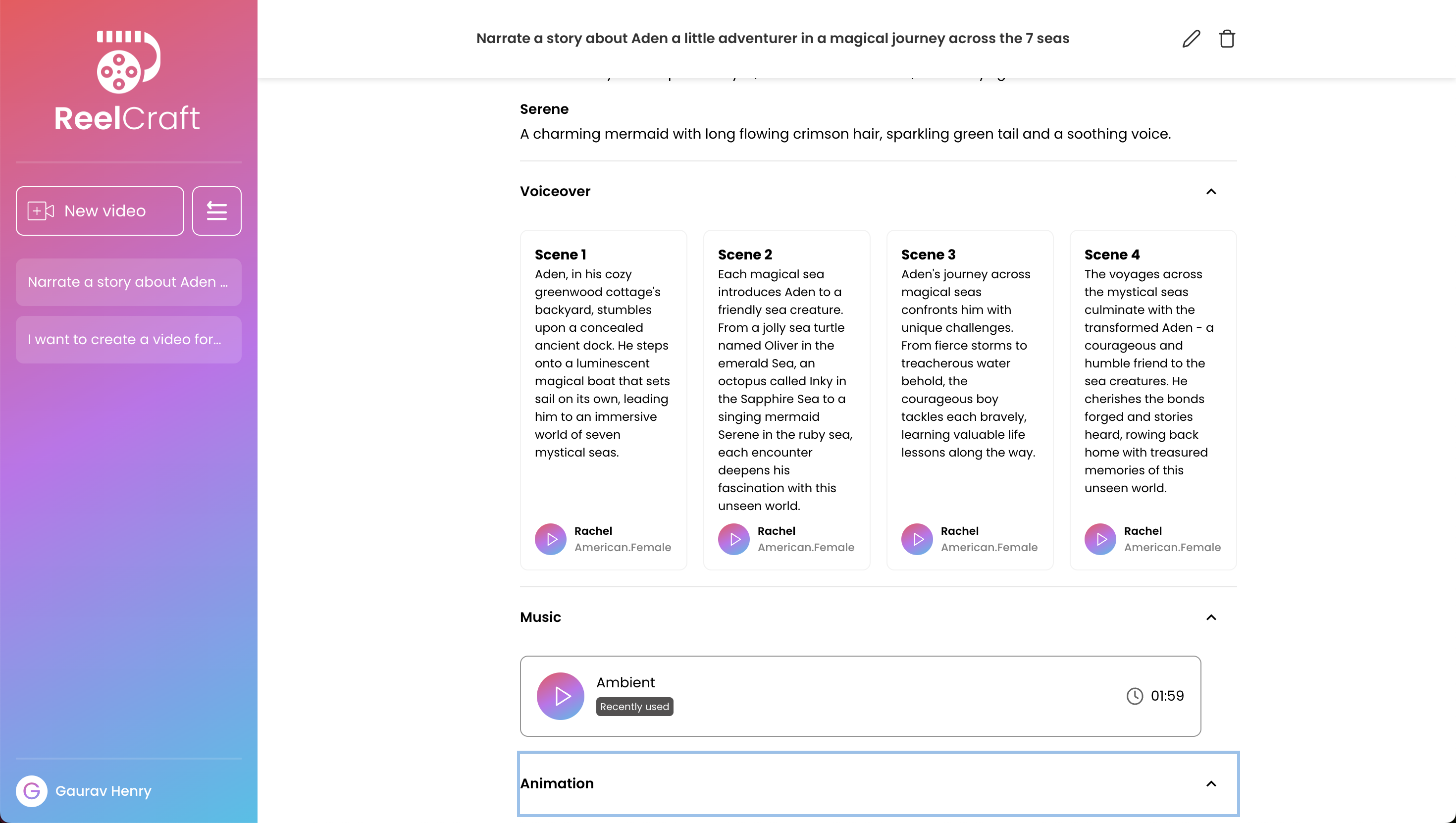
Task: Open "I want to create a video for" project
Action: tap(128, 339)
